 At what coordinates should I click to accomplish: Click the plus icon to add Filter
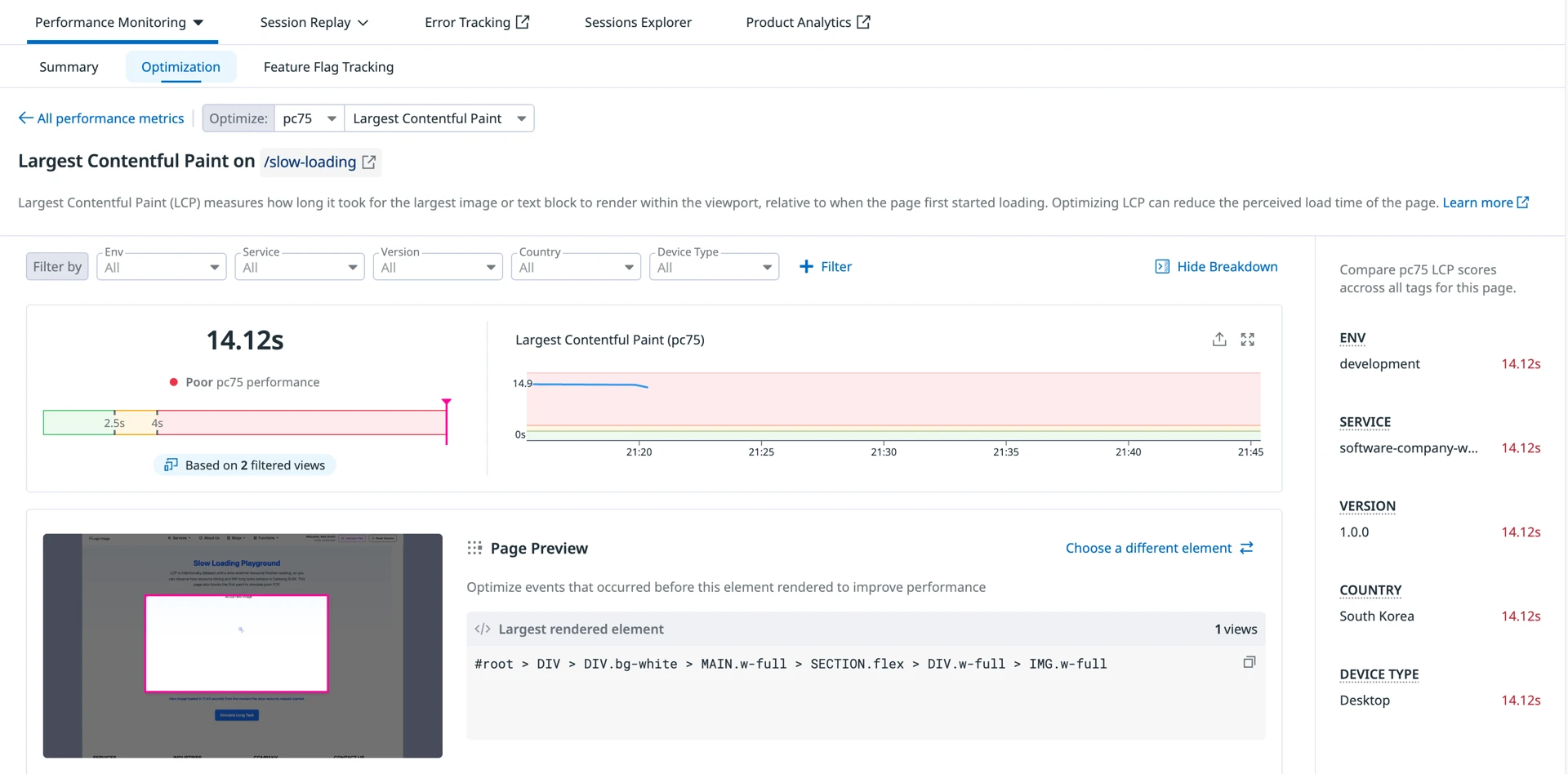pyautogui.click(x=806, y=267)
